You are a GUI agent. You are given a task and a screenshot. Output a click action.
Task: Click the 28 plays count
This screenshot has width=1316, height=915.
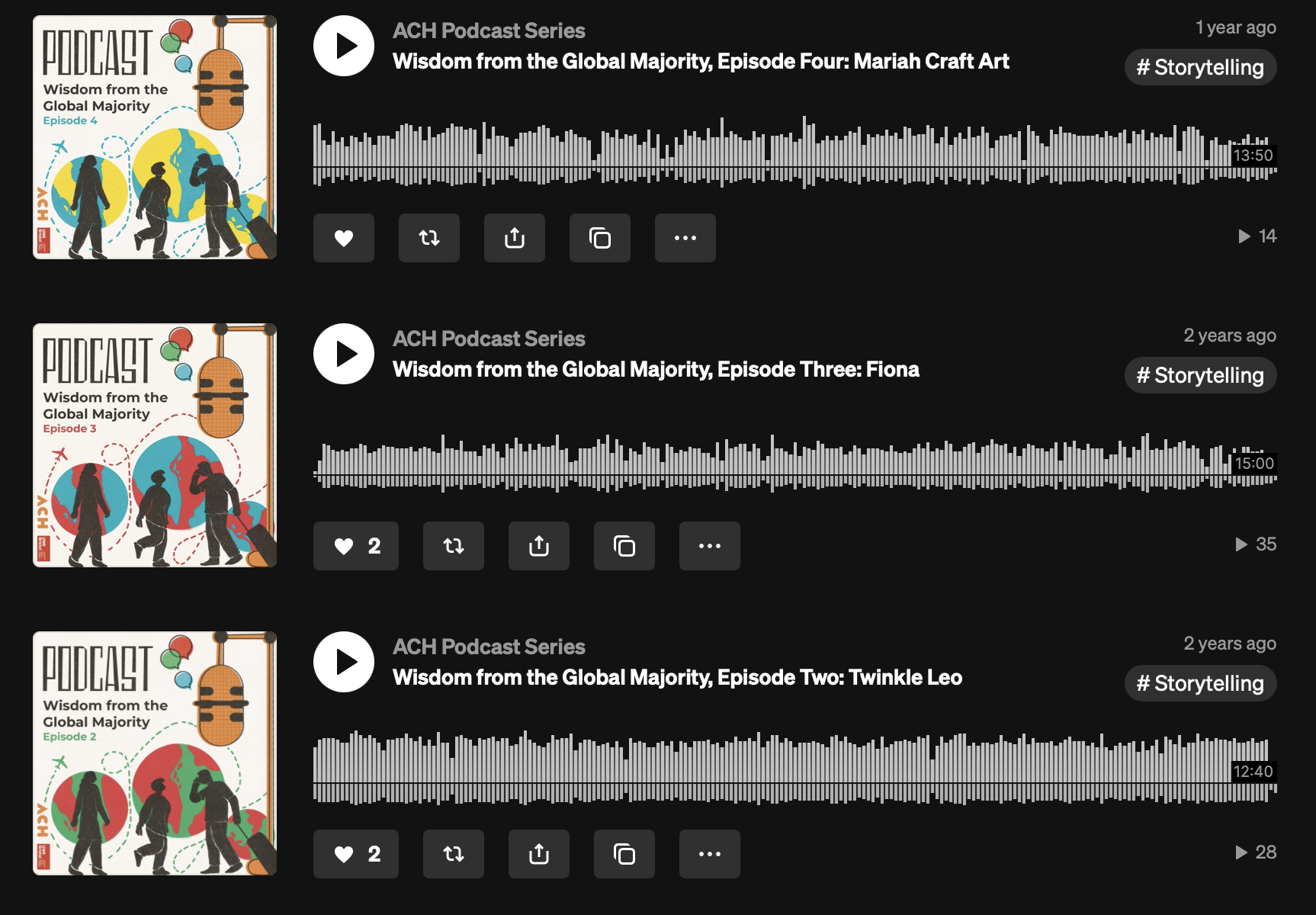[1256, 852]
